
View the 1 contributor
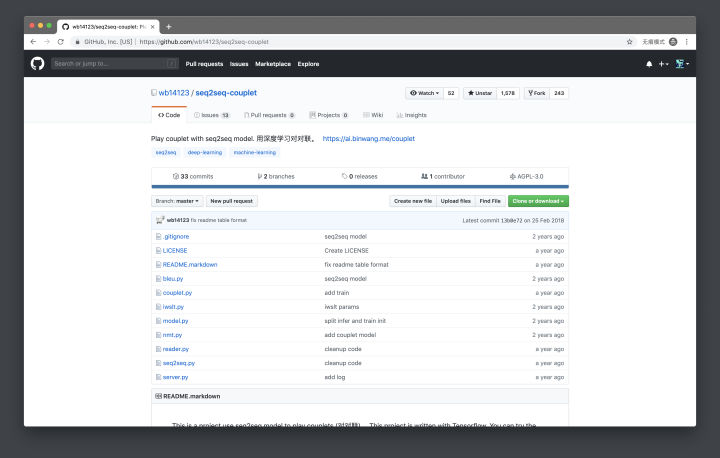tap(443, 176)
